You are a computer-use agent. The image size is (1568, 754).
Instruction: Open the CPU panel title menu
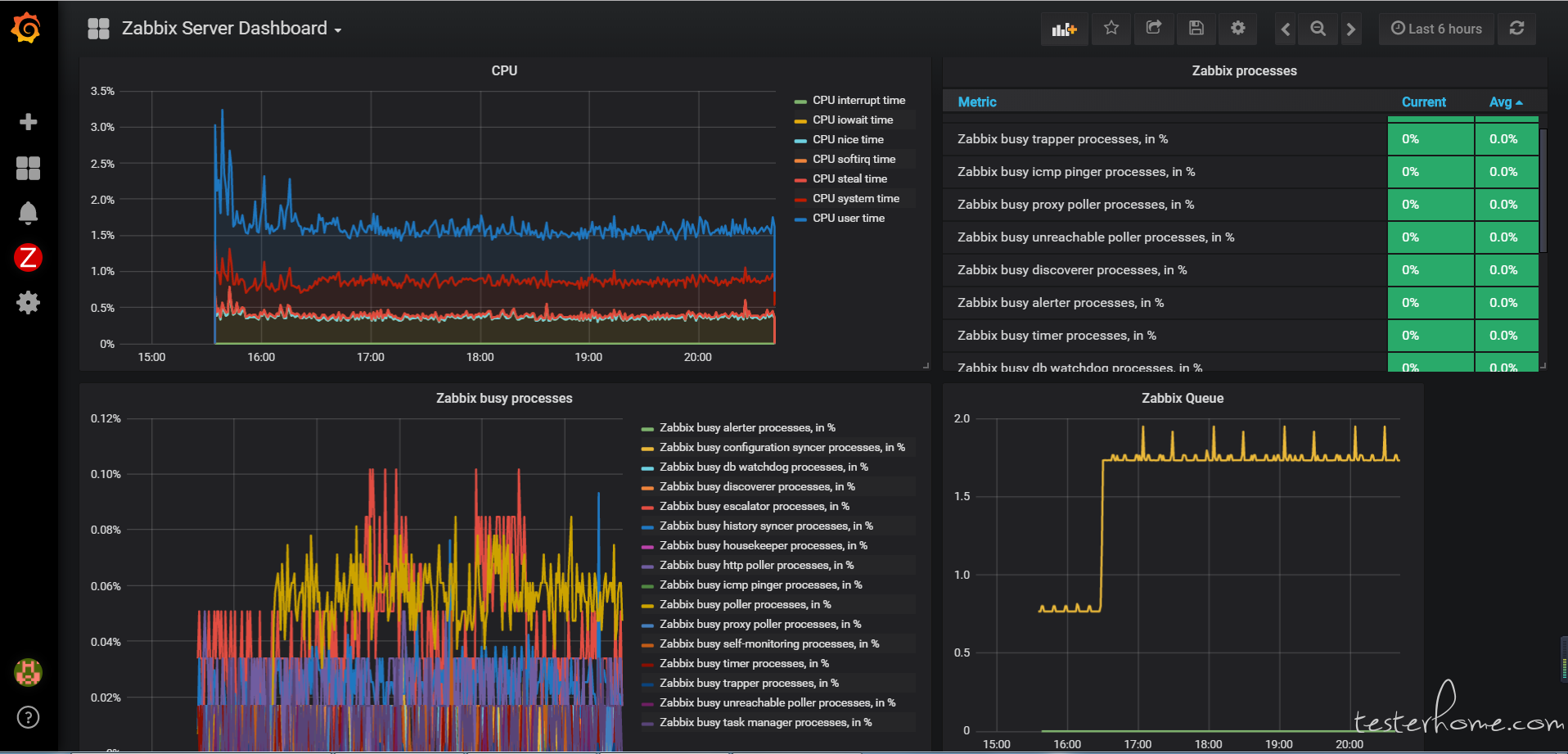pyautogui.click(x=504, y=70)
